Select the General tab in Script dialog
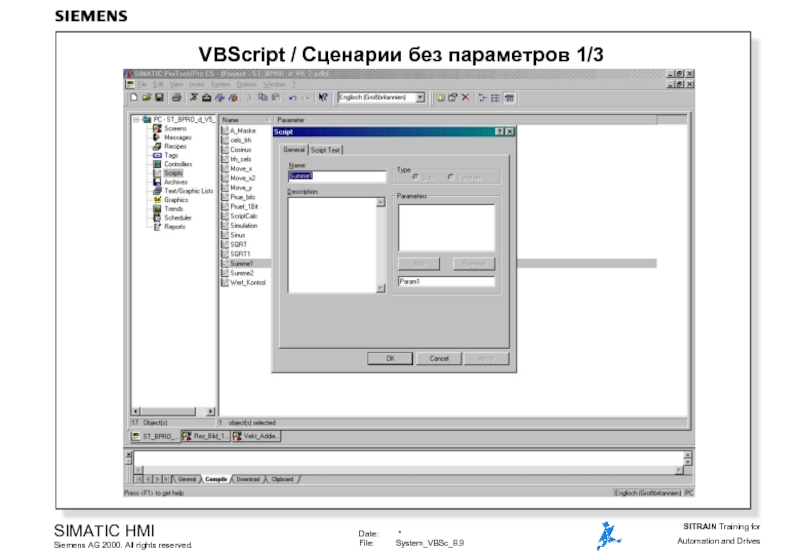 tap(294, 149)
